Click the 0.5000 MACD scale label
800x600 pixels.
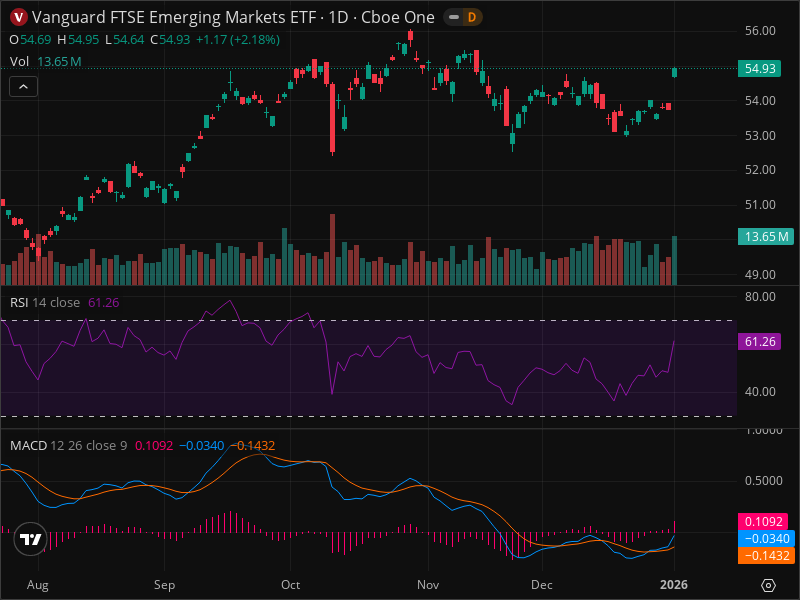[763, 481]
